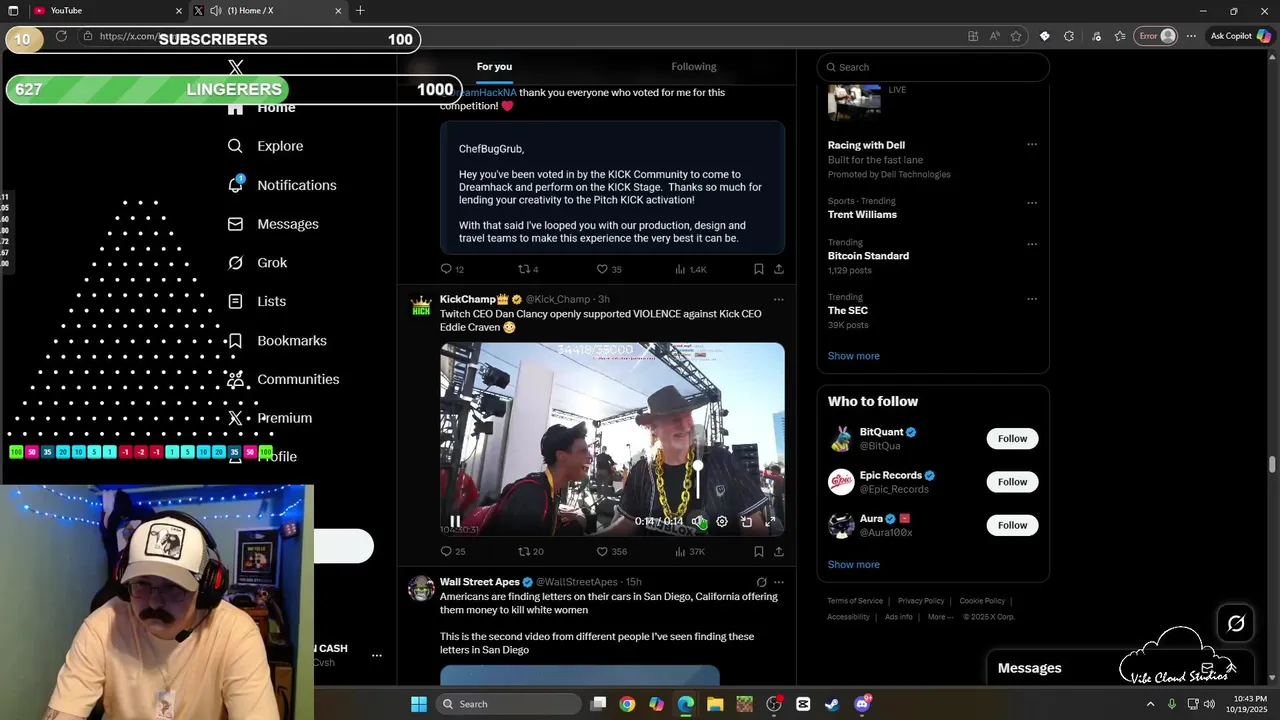
Task: Follow BitQuant
Action: (1012, 438)
